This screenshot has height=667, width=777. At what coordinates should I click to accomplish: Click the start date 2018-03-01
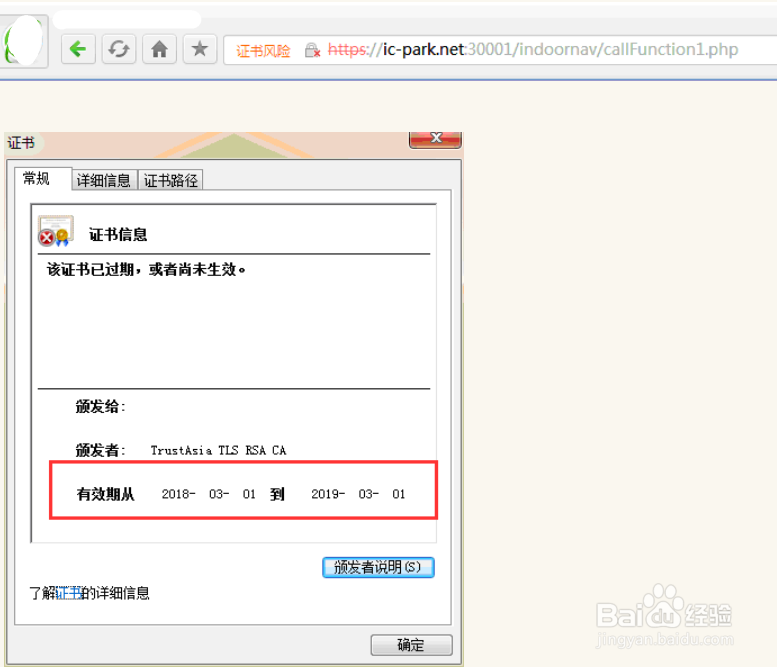tap(209, 494)
